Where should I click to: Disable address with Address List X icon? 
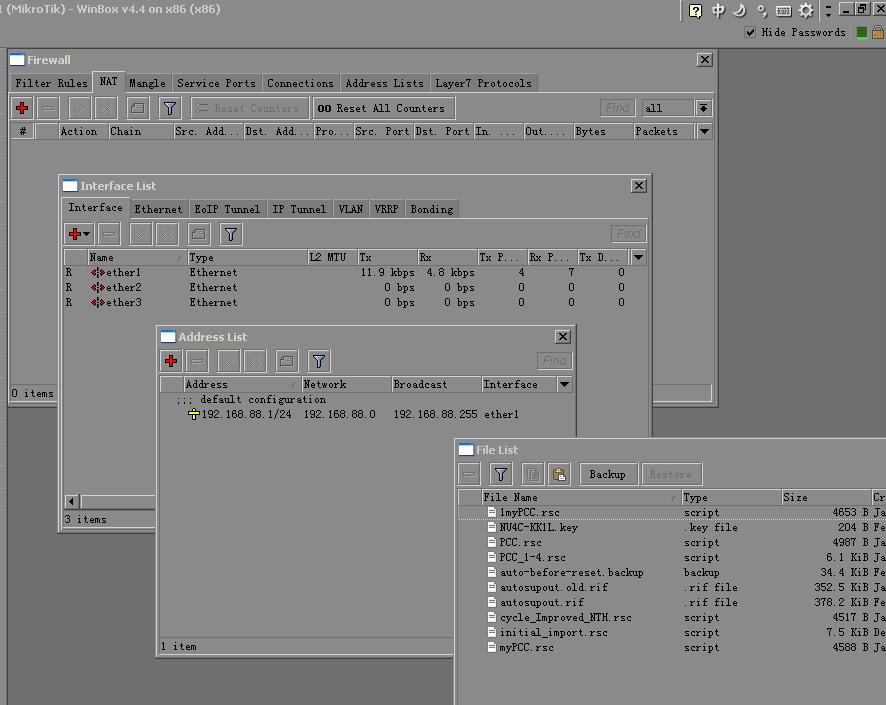[x=255, y=361]
